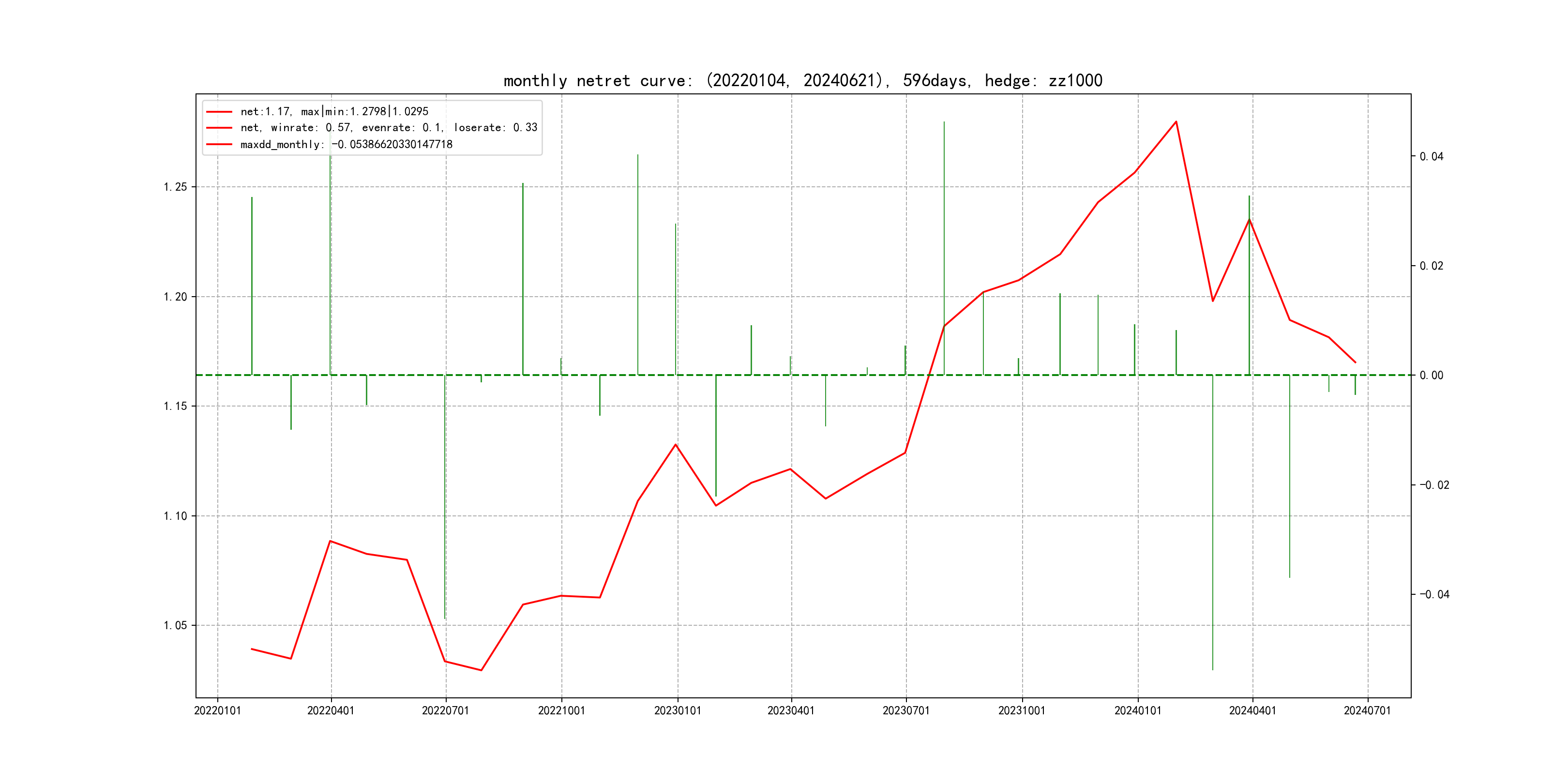Click the 1.05 left axis label
This screenshot has height=784, width=1568.
175,625
